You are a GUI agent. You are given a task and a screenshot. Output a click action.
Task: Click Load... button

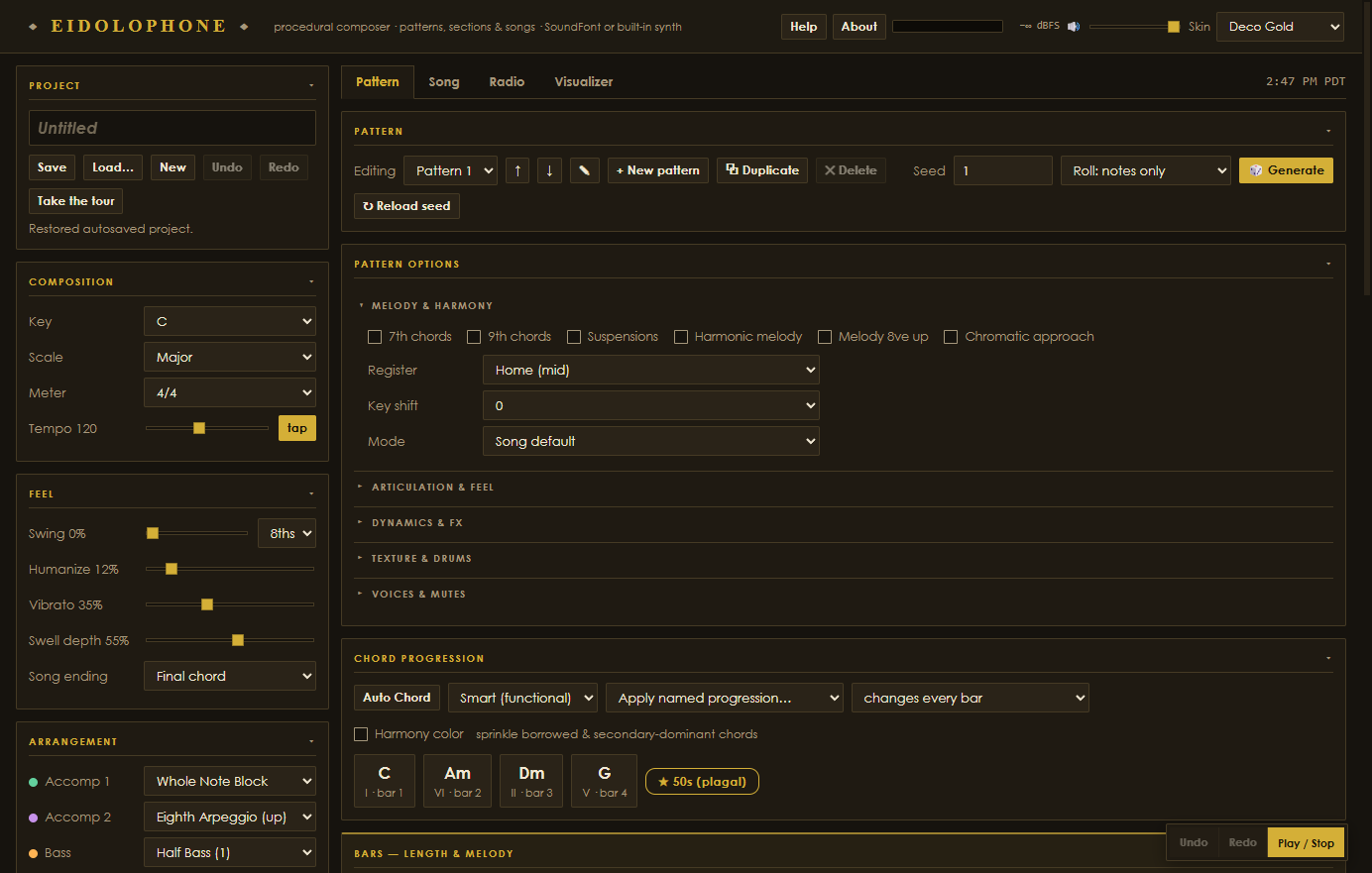click(x=113, y=167)
